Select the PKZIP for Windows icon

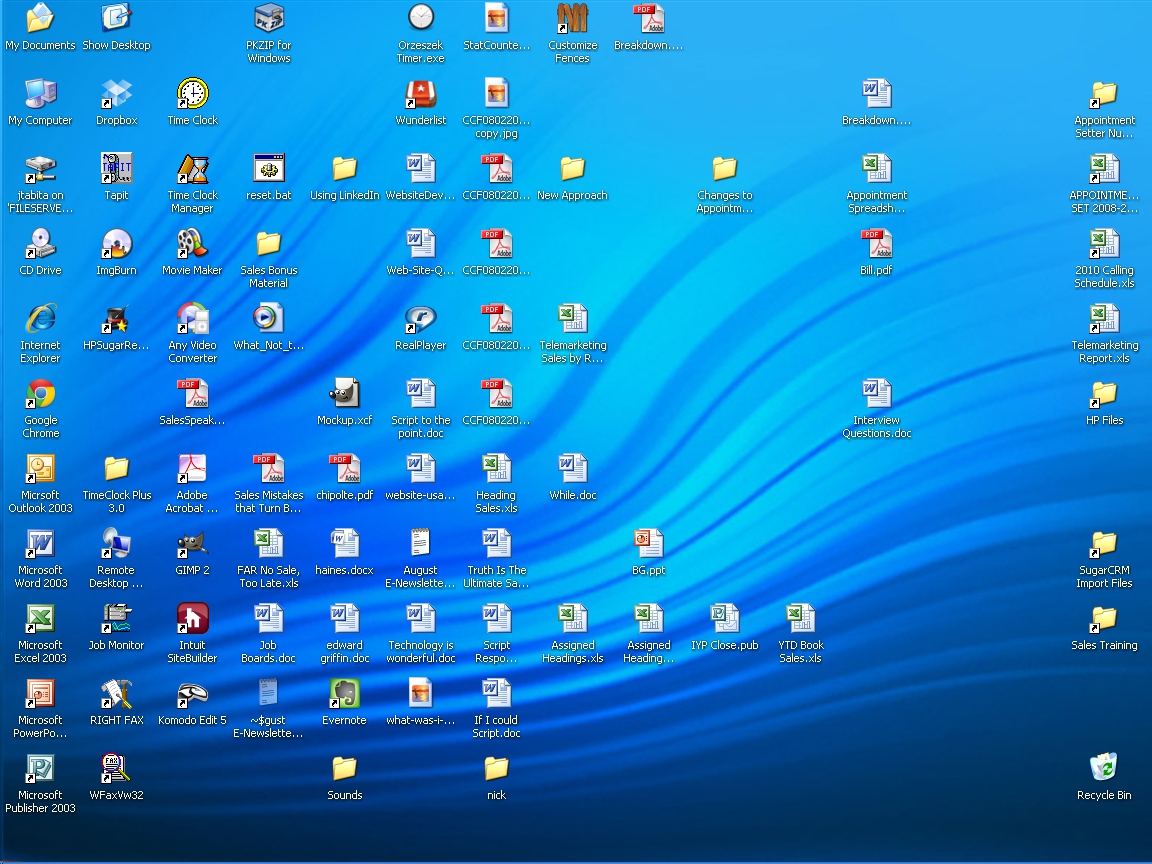coord(269,20)
